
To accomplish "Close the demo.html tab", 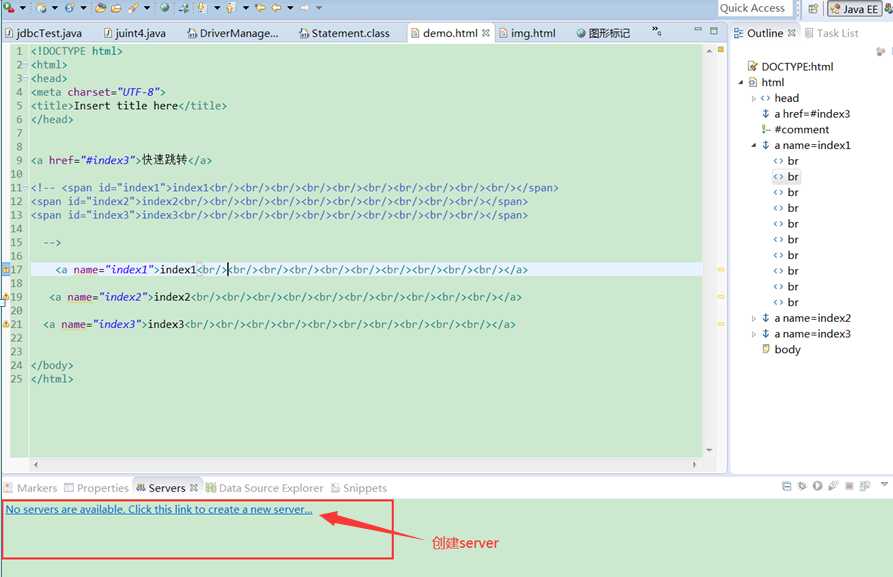I will [x=486, y=33].
